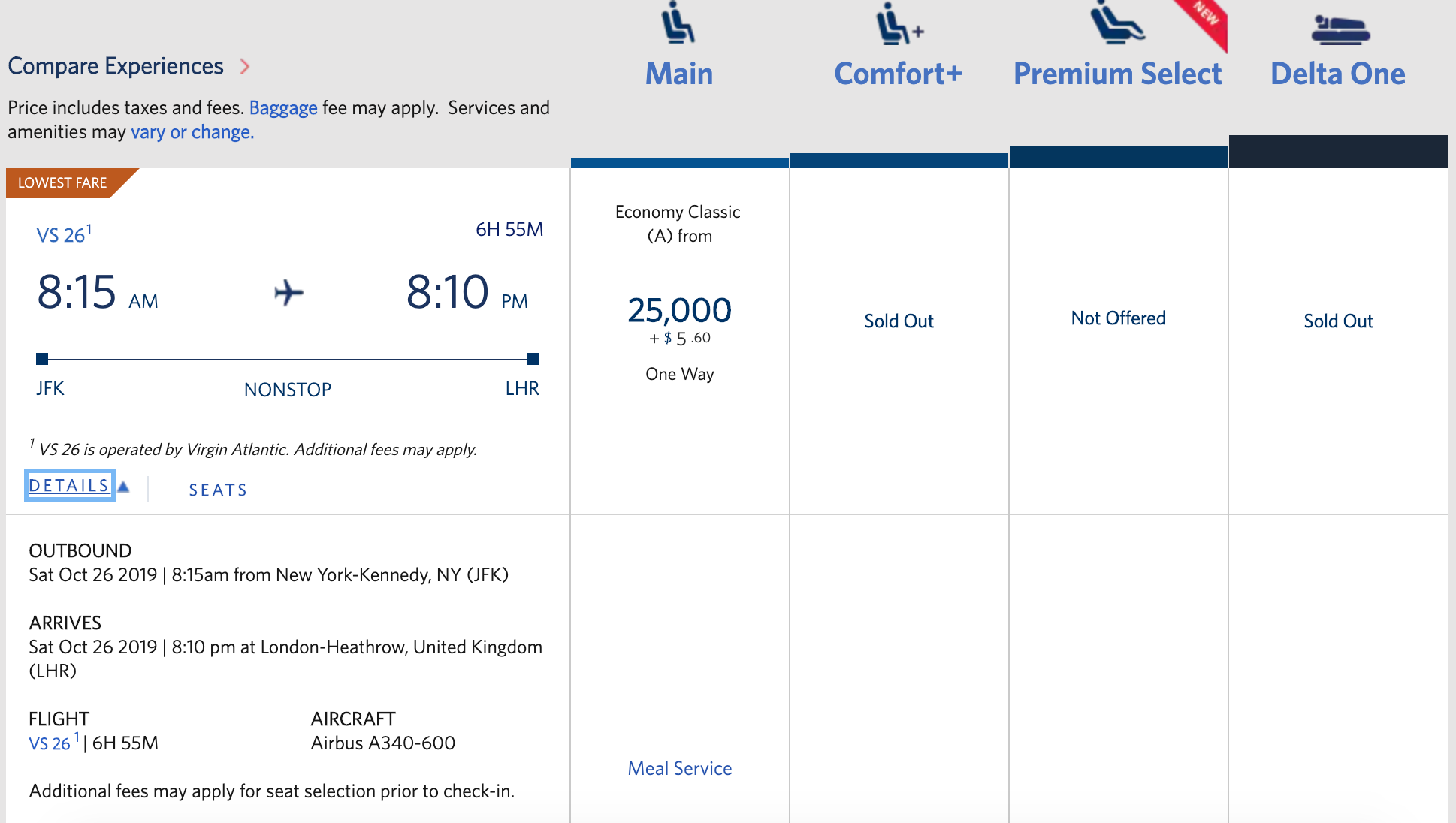The width and height of the screenshot is (1456, 823).
Task: Open the vary or change link
Action: click(x=192, y=132)
